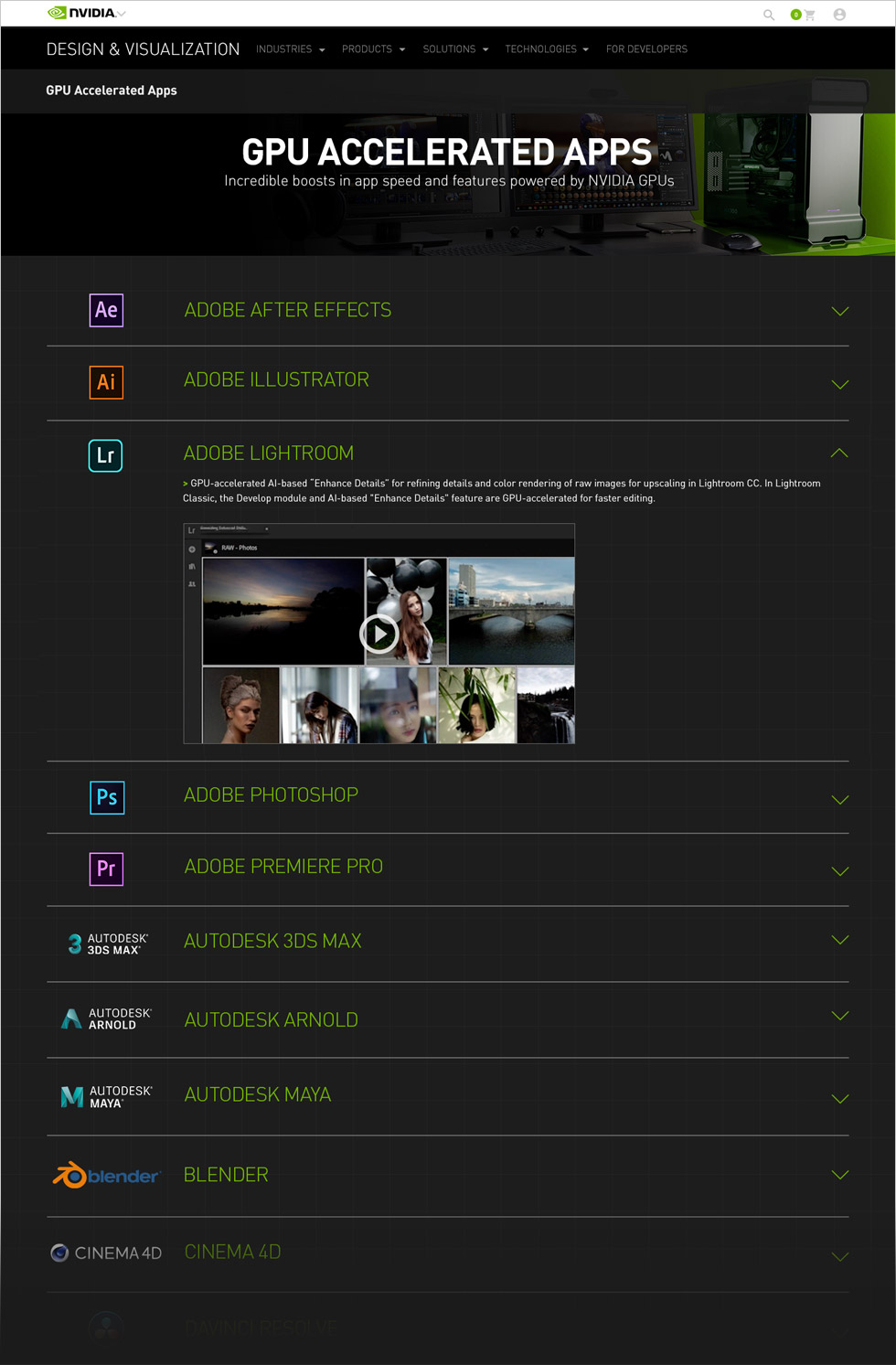Play the Lightroom demo video
This screenshot has width=896, height=1365.
coord(379,634)
